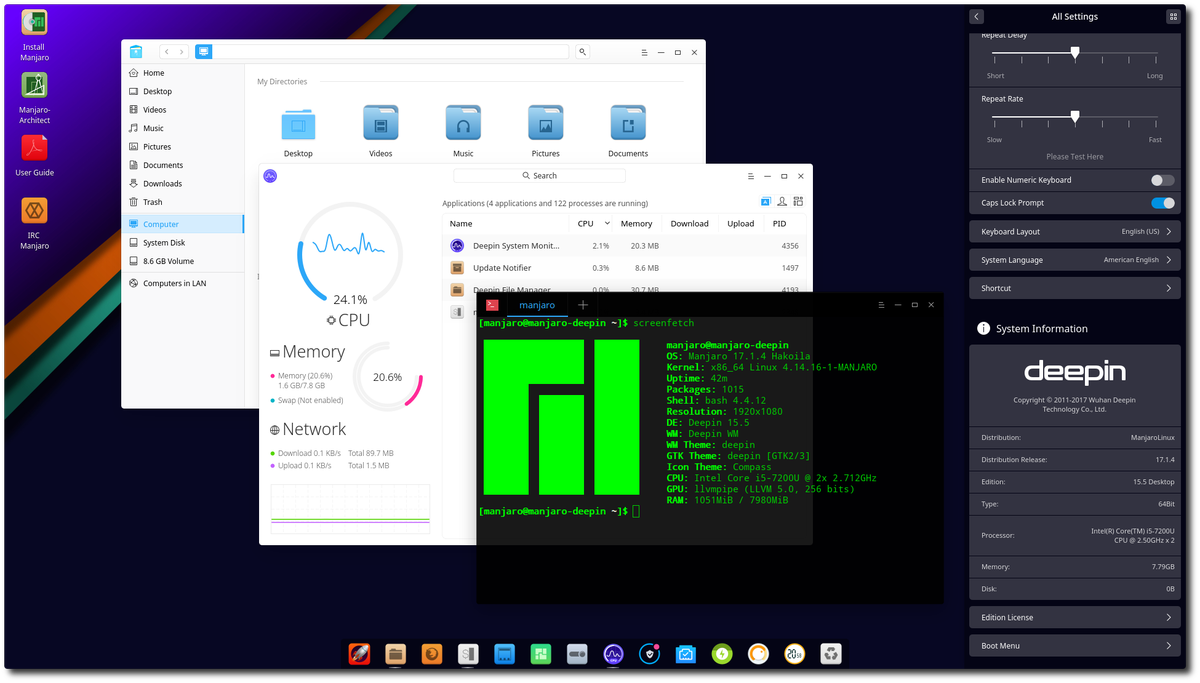Select the manjaro terminal tab
This screenshot has height=683, width=1200.
[x=537, y=305]
